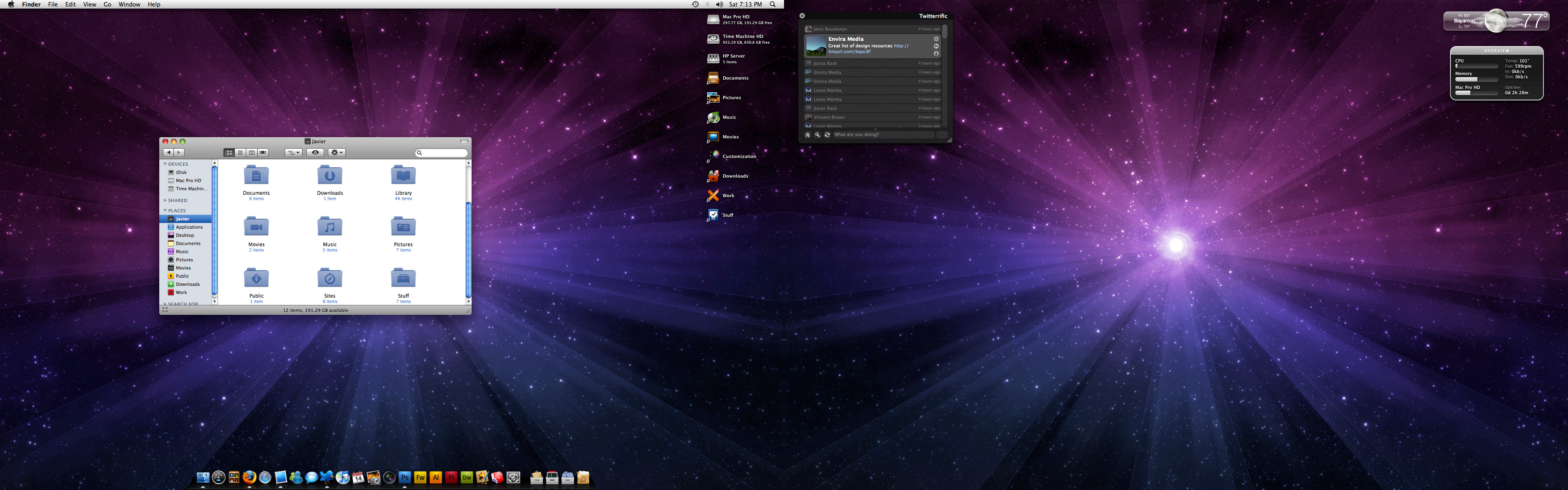
Task: Click Twitterrific's refresh tweets icon
Action: point(826,134)
